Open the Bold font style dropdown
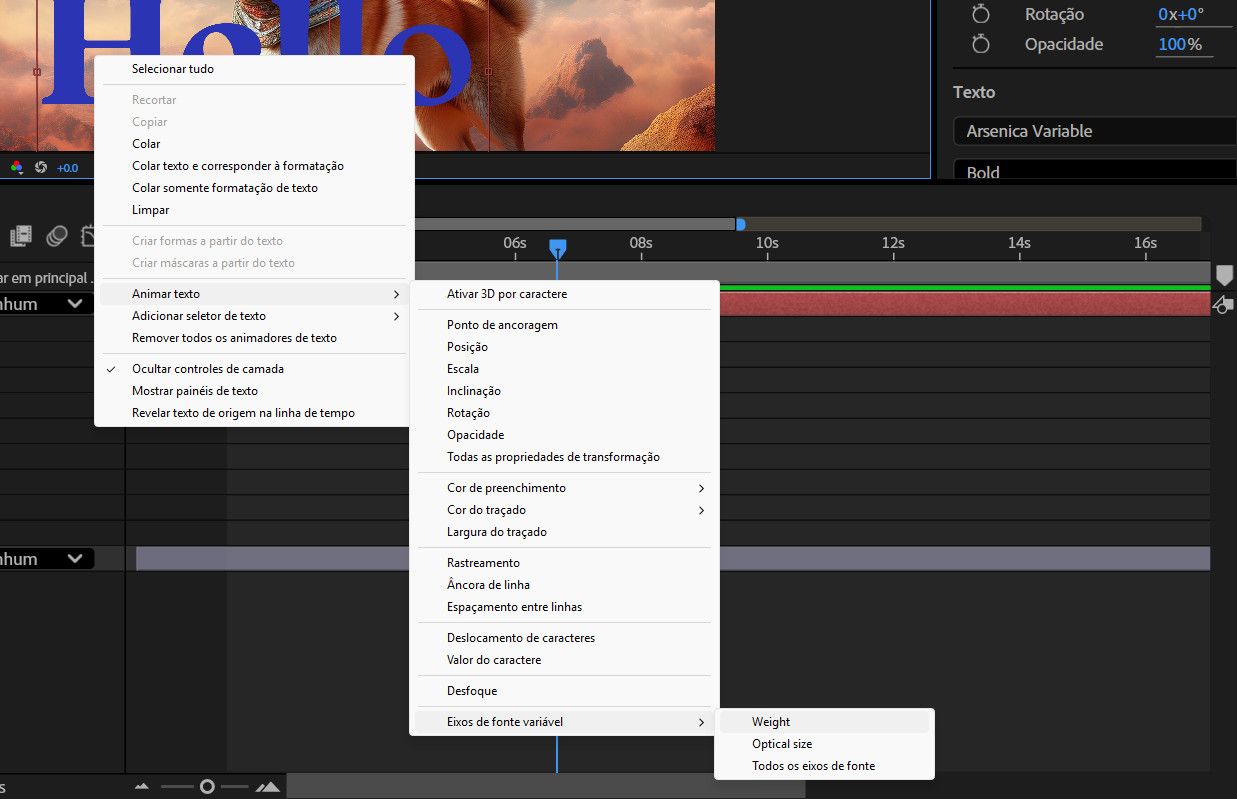Image resolution: width=1237 pixels, height=799 pixels. coord(1090,172)
